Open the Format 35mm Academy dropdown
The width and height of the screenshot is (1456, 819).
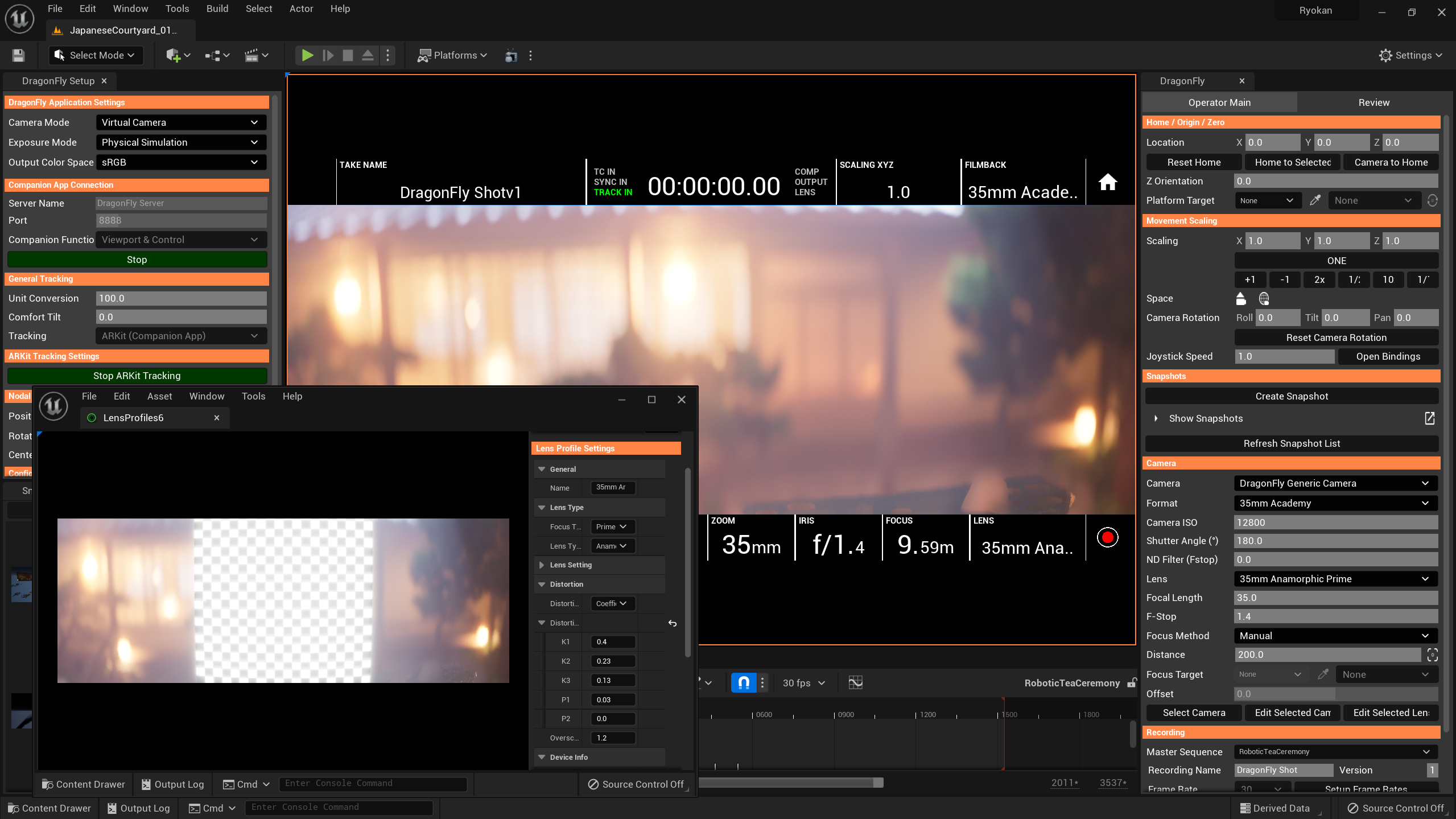[x=1336, y=503]
